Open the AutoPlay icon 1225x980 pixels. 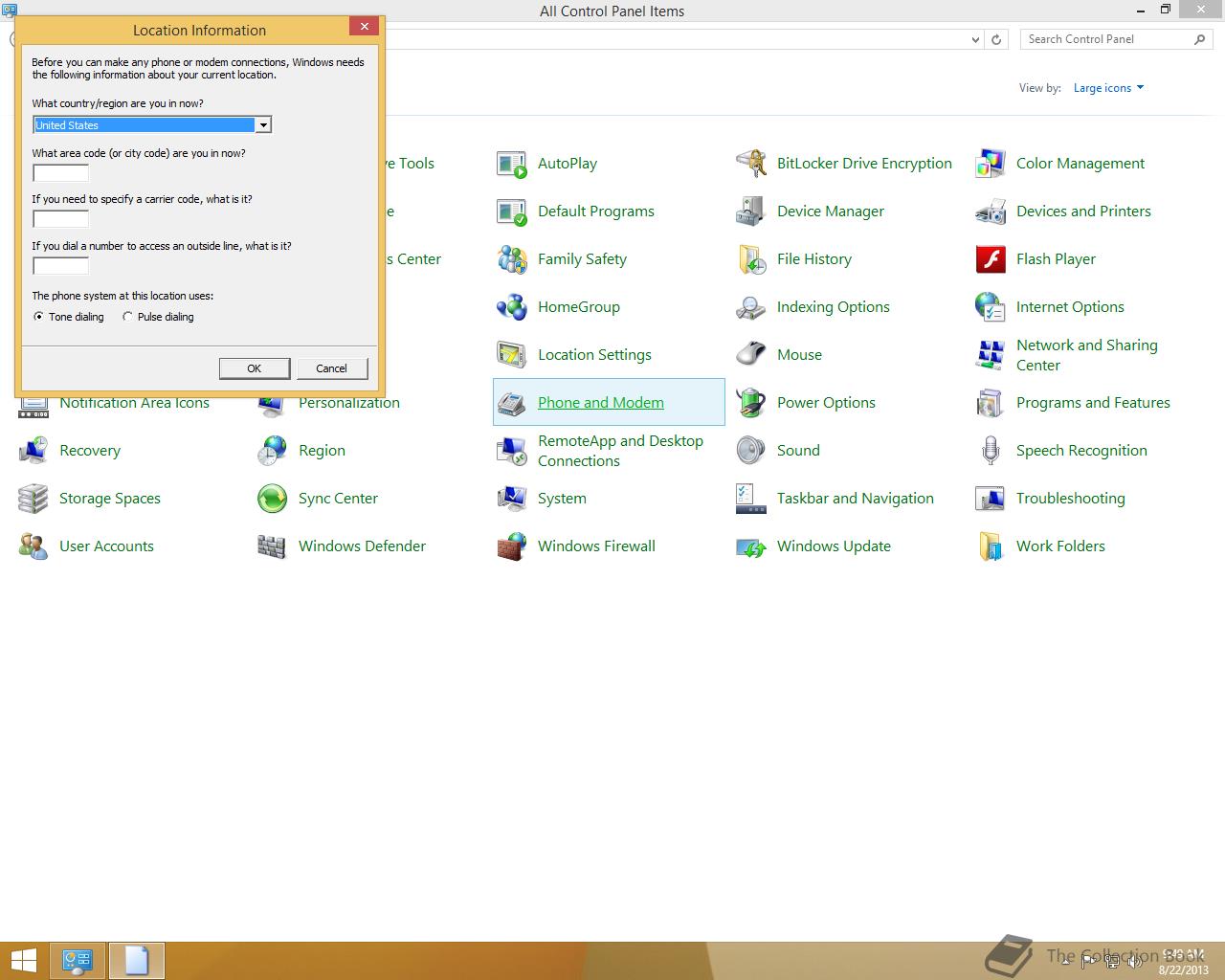[512, 164]
